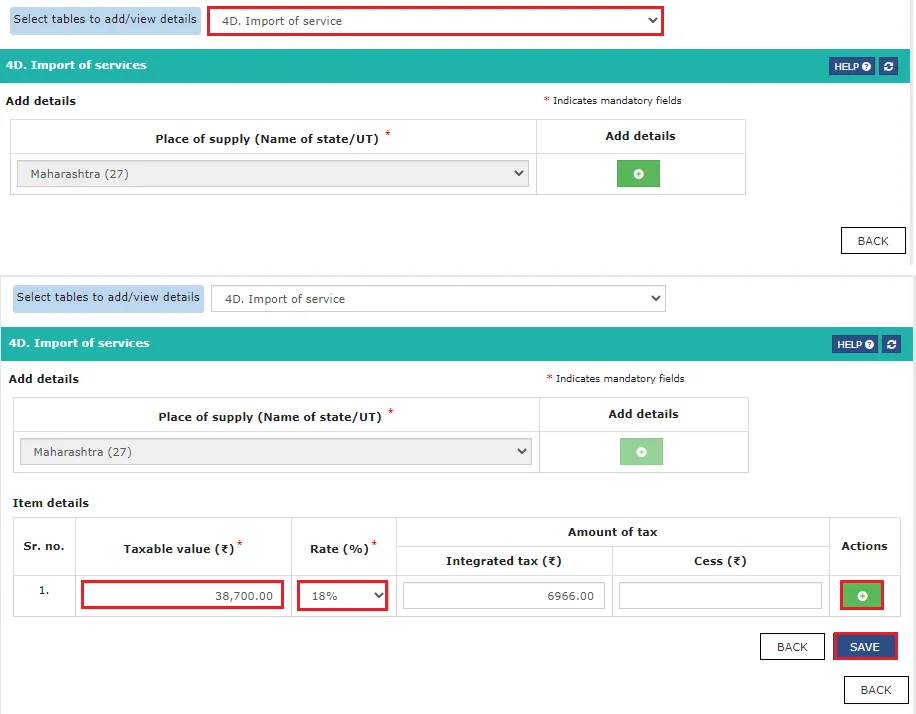Image resolution: width=916 pixels, height=714 pixels.
Task: Click the green plus icon under Actions
Action: (862, 596)
